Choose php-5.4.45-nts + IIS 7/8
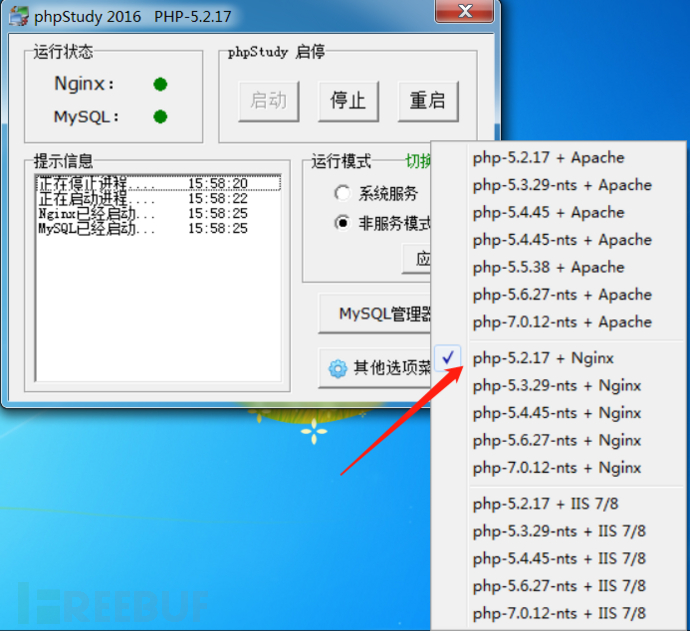690x631 pixels. [x=558, y=558]
